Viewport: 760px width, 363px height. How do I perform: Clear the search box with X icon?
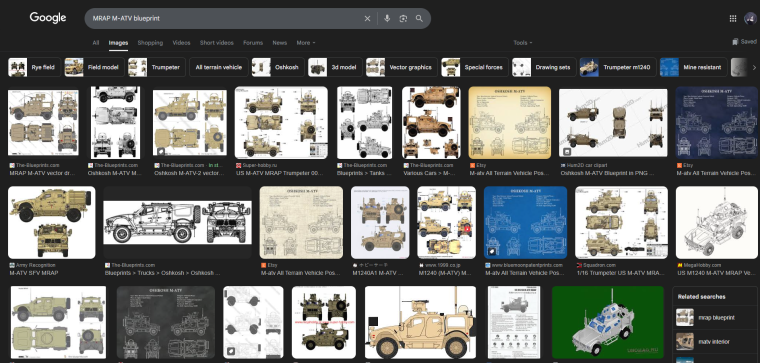tap(367, 18)
